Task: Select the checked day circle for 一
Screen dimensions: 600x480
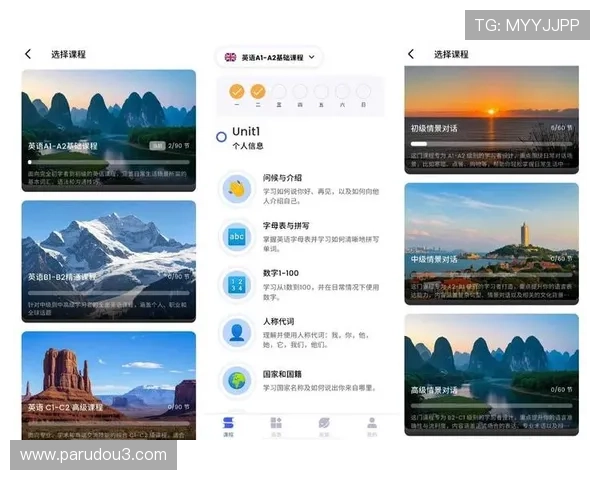Action: (237, 91)
